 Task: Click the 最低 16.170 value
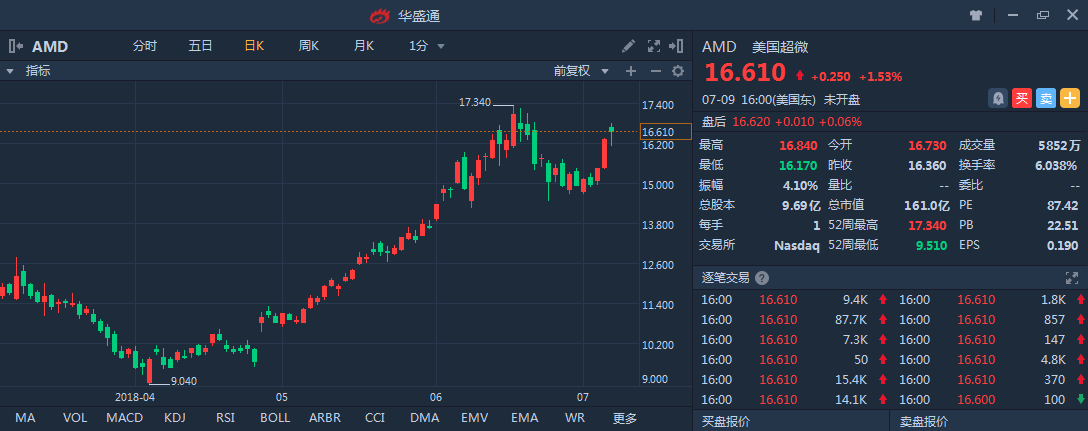click(799, 165)
